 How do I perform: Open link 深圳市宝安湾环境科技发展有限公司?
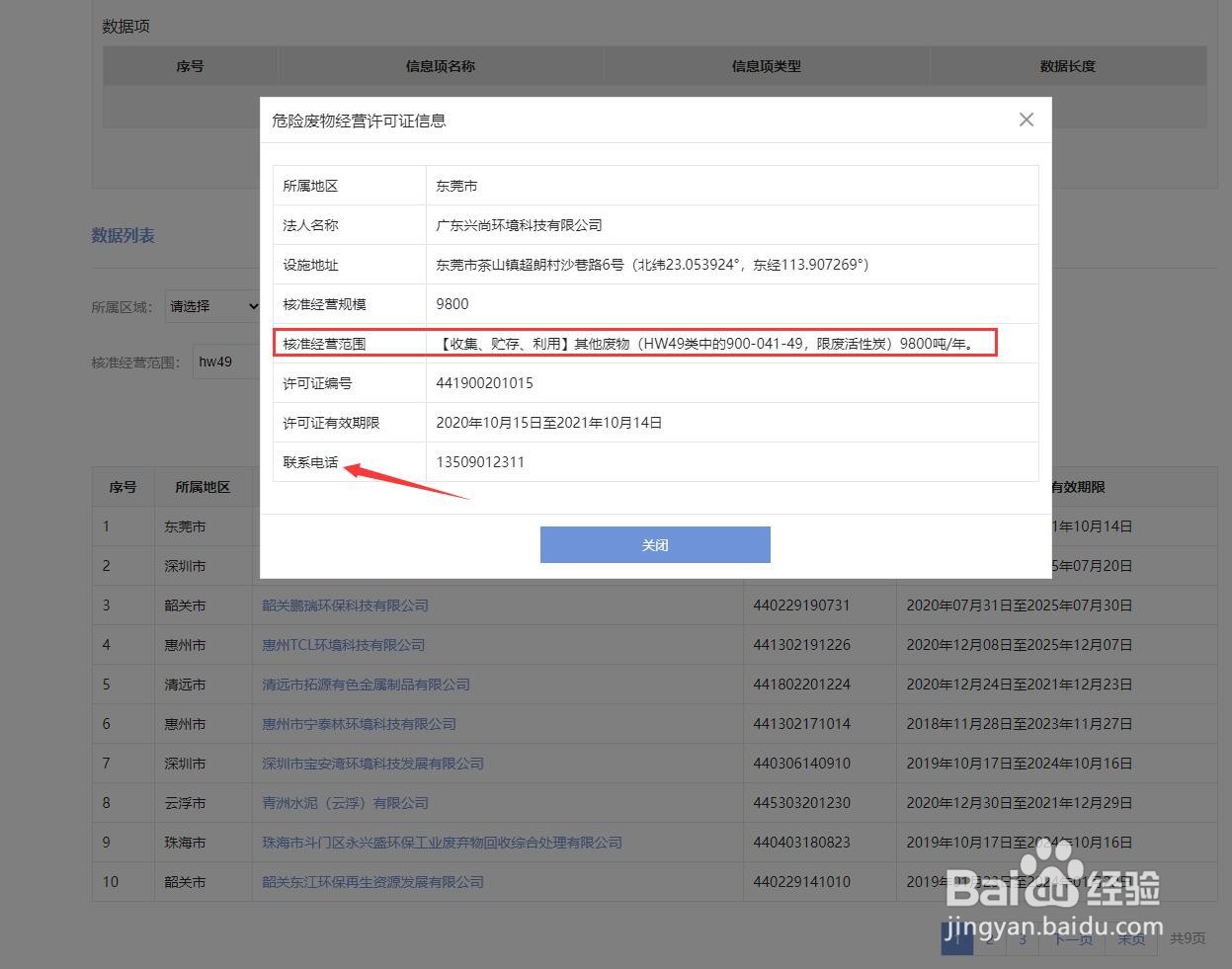tap(372, 764)
